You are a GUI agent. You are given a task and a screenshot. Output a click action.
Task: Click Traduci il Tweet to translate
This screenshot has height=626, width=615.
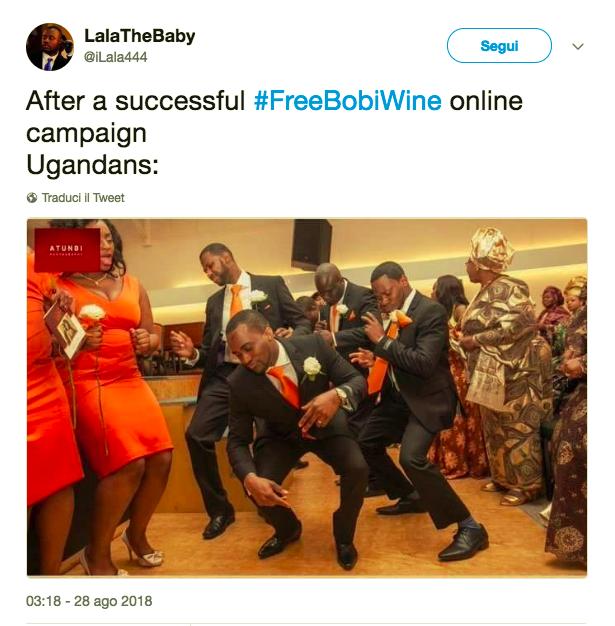coord(83,198)
